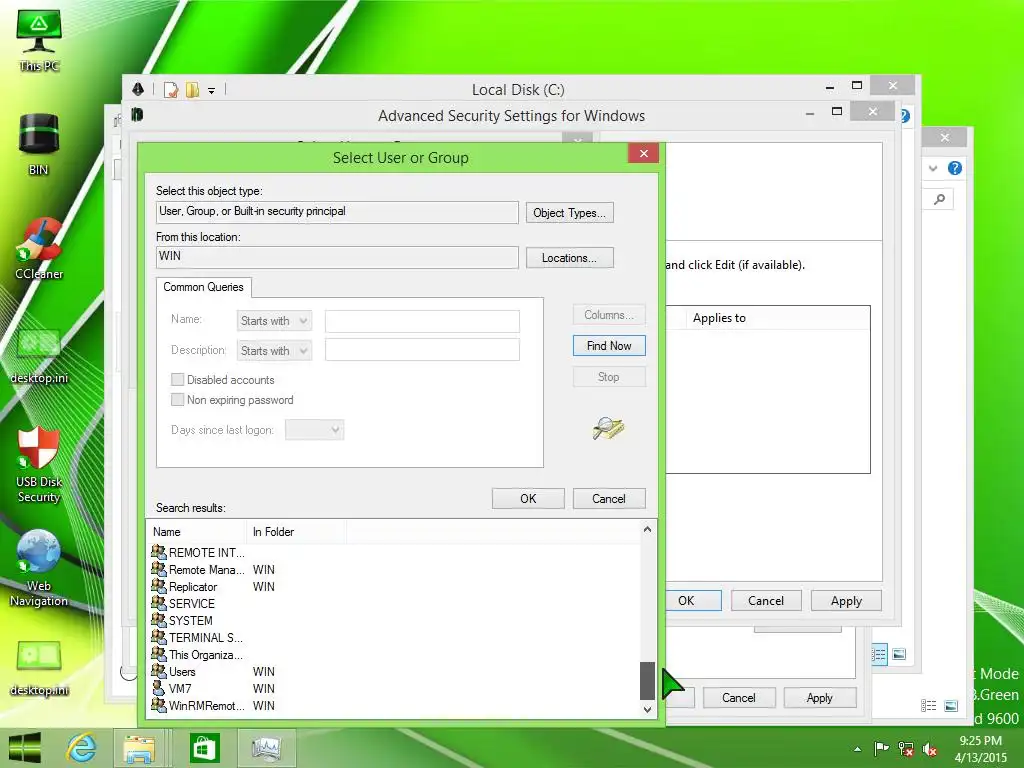The width and height of the screenshot is (1024, 768).
Task: Click muted volume tray icon
Action: (929, 748)
